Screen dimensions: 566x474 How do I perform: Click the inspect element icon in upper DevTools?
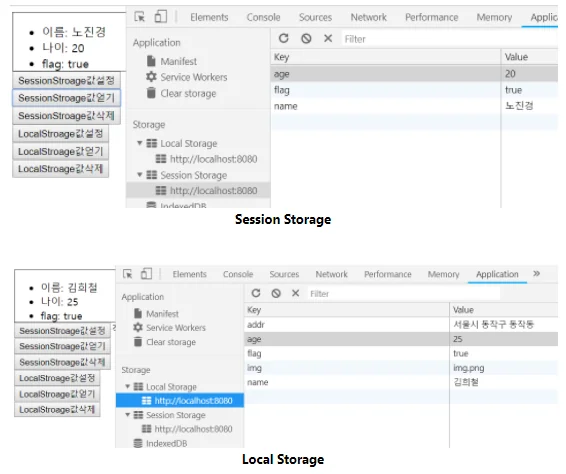pos(139,17)
